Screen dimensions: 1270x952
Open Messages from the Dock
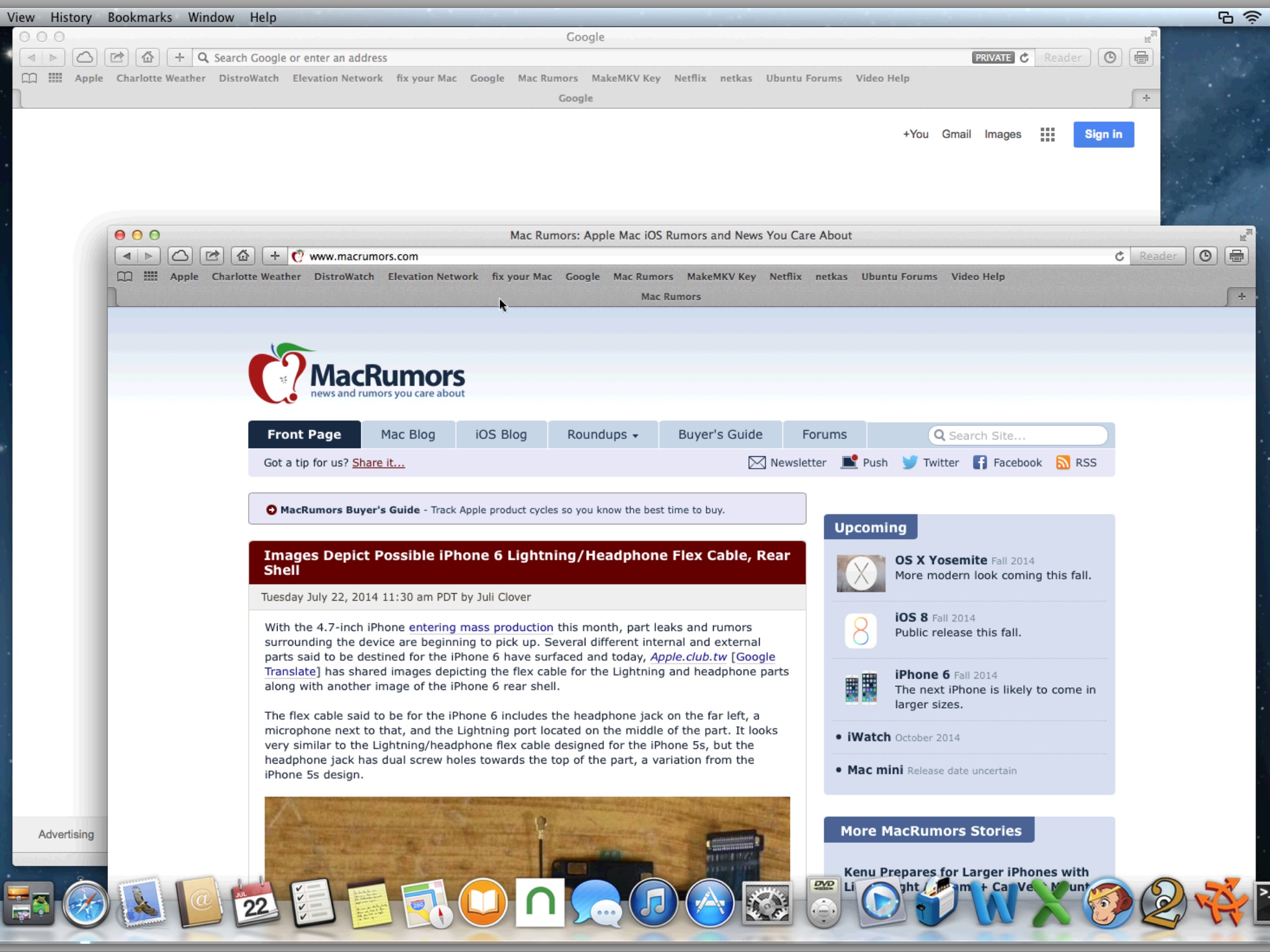tap(597, 903)
